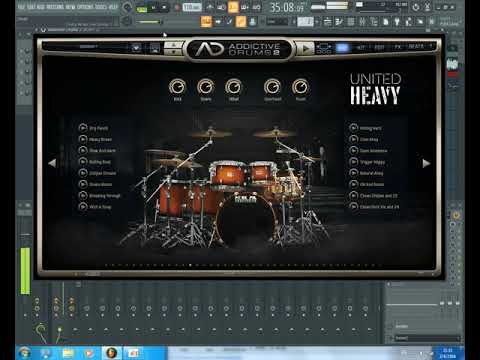The width and height of the screenshot is (480, 360).
Task: Switch to the EDIT tab
Action: point(379,47)
